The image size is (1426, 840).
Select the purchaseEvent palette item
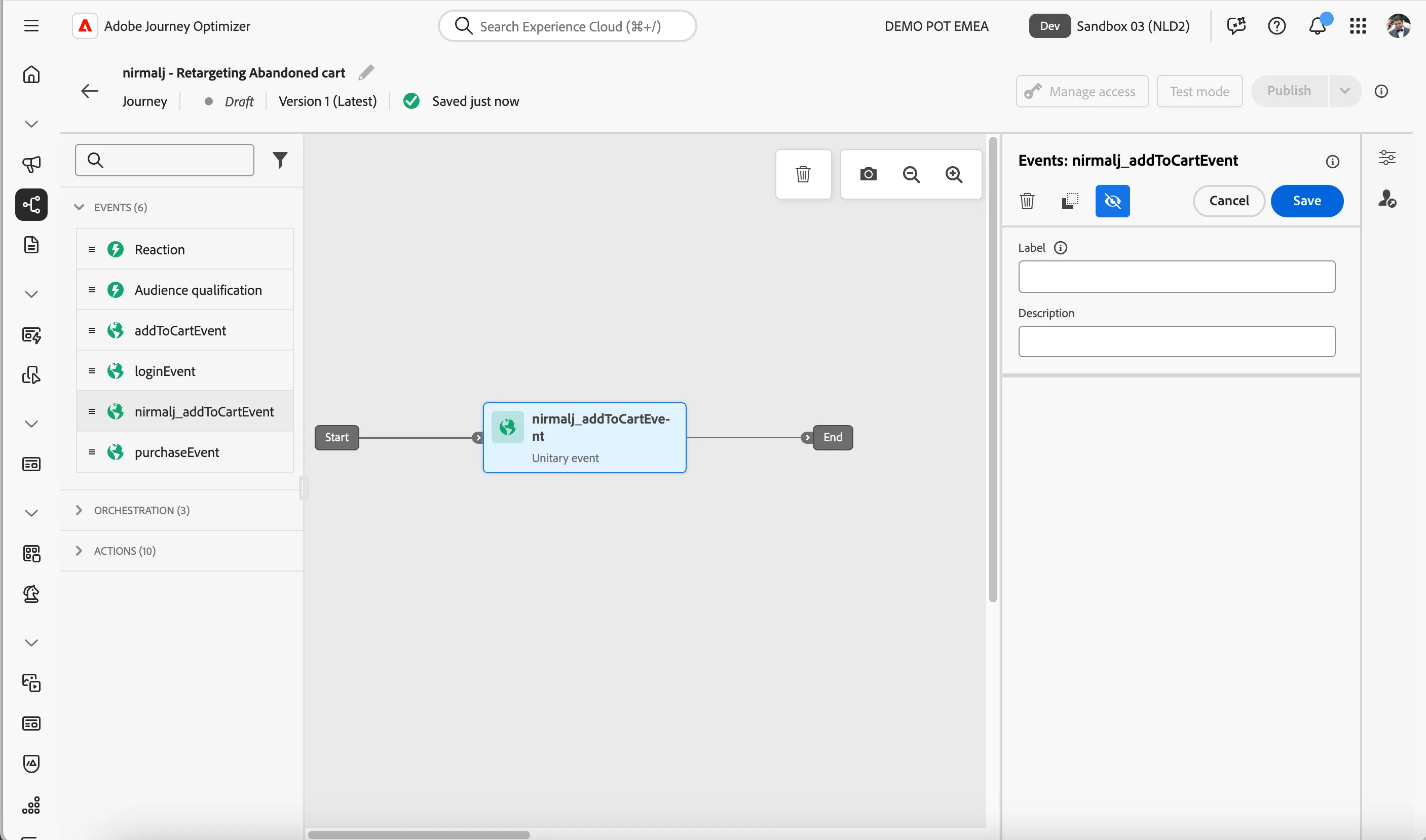(184, 452)
